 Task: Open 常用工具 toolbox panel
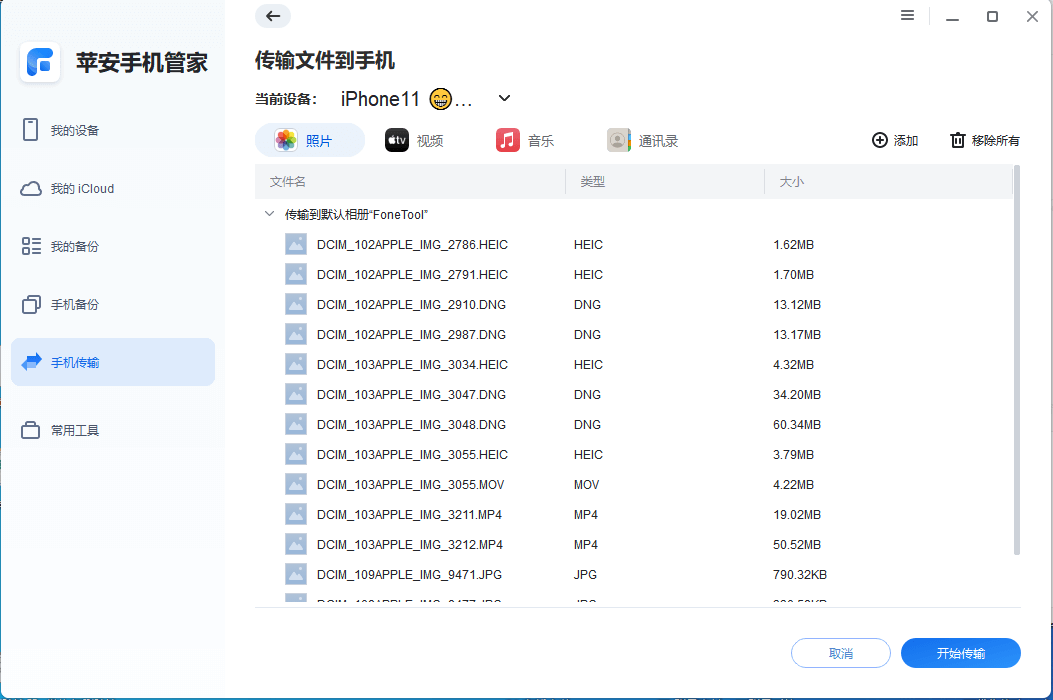tap(80, 432)
